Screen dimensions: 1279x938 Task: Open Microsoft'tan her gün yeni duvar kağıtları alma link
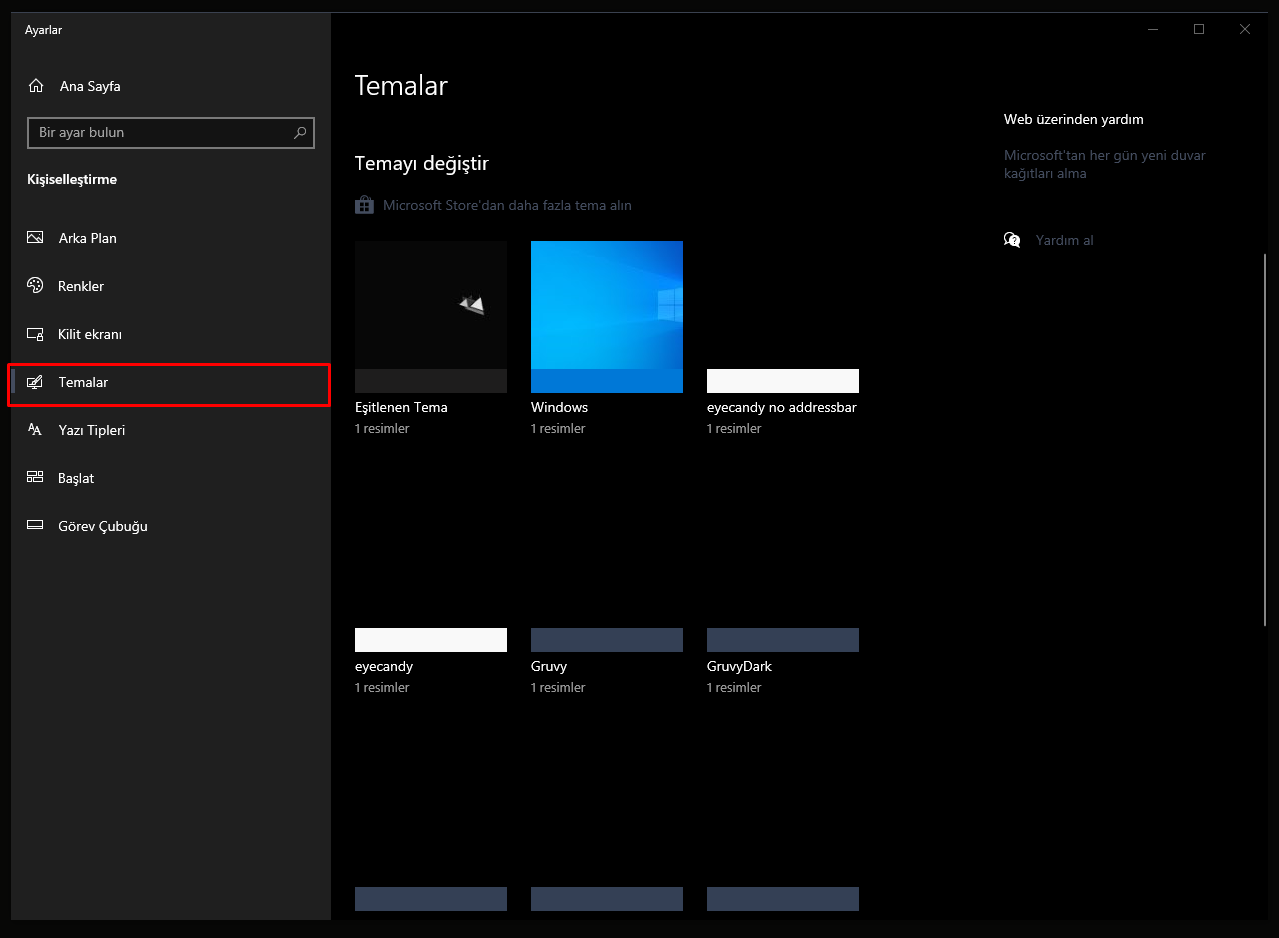pyautogui.click(x=1105, y=164)
